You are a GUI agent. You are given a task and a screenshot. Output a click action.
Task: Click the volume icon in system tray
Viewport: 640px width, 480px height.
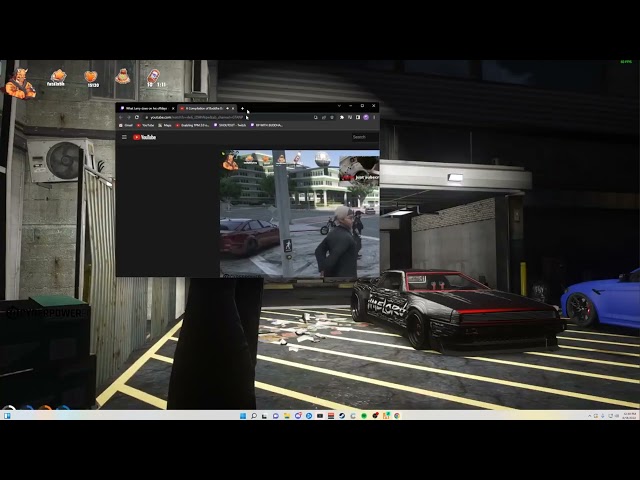point(617,416)
